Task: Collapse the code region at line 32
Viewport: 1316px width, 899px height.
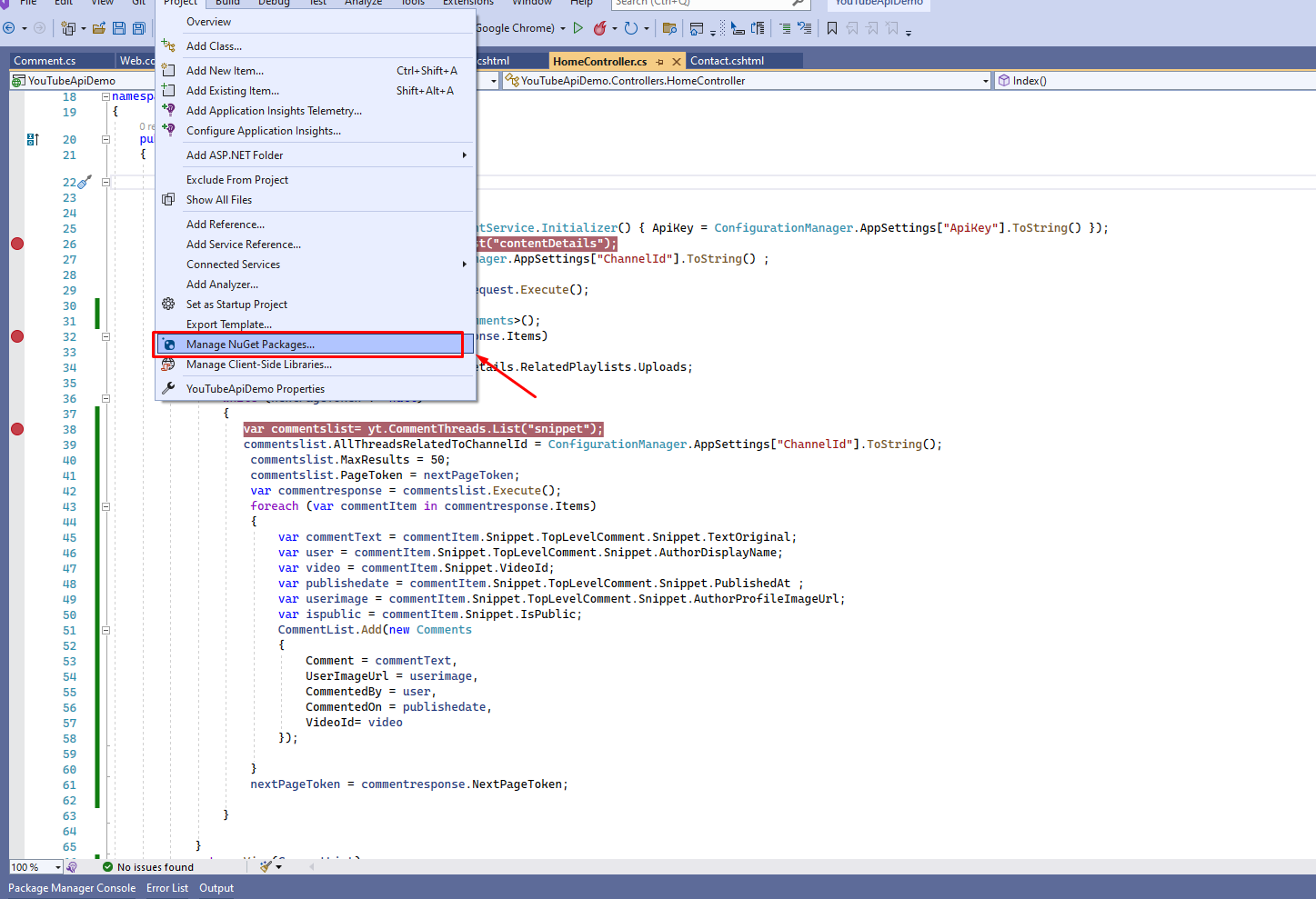Action: [x=105, y=336]
